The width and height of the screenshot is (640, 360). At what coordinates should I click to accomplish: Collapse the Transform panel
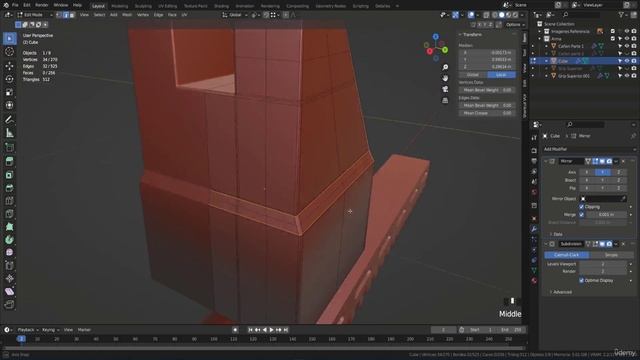(x=460, y=35)
